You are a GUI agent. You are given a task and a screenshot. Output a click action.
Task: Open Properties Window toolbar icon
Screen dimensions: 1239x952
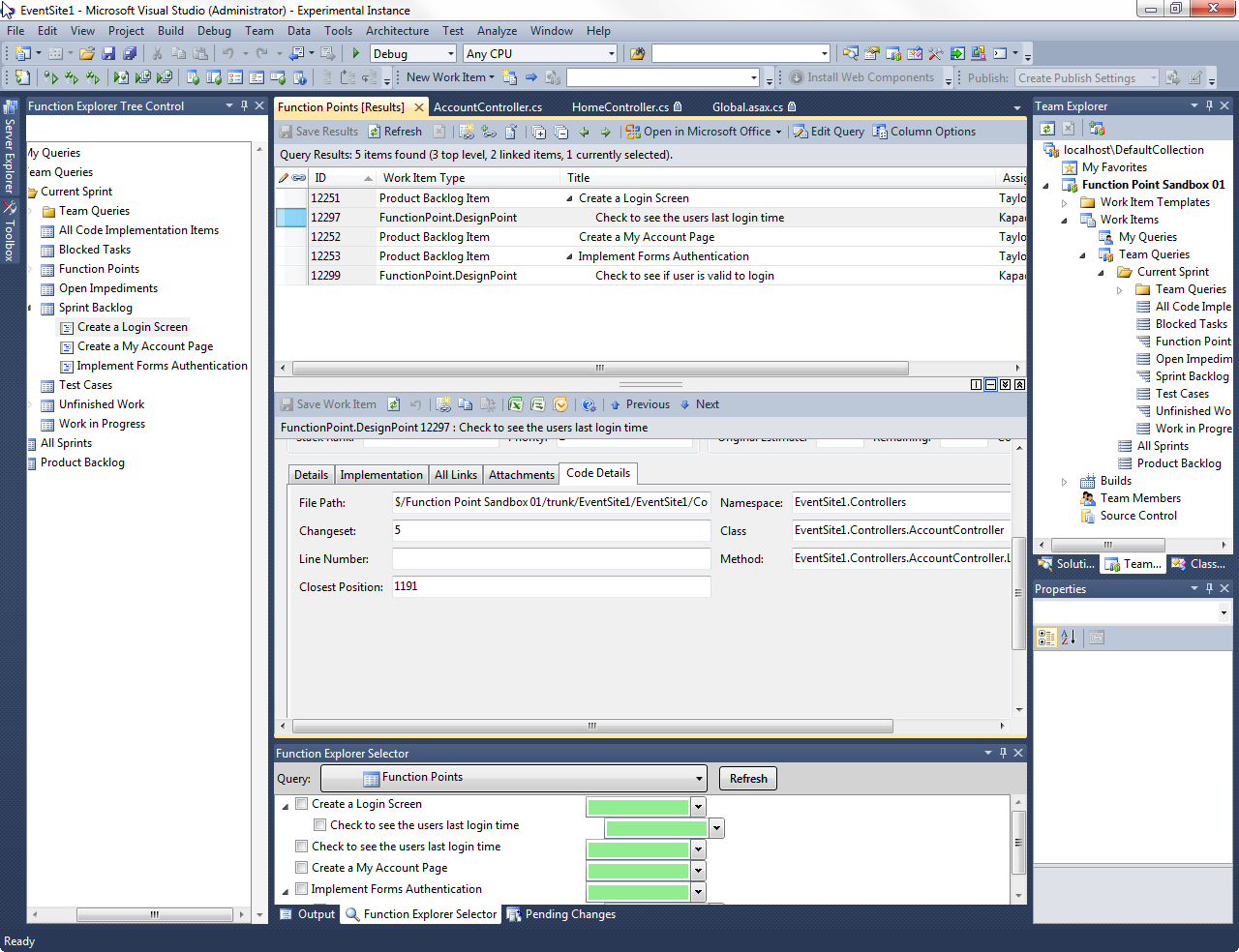(872, 53)
